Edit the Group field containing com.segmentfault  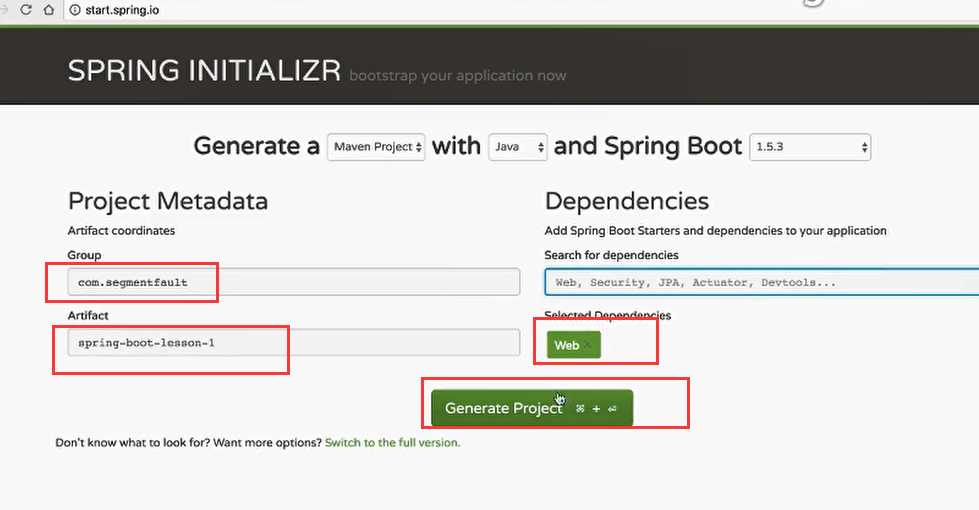click(x=293, y=282)
